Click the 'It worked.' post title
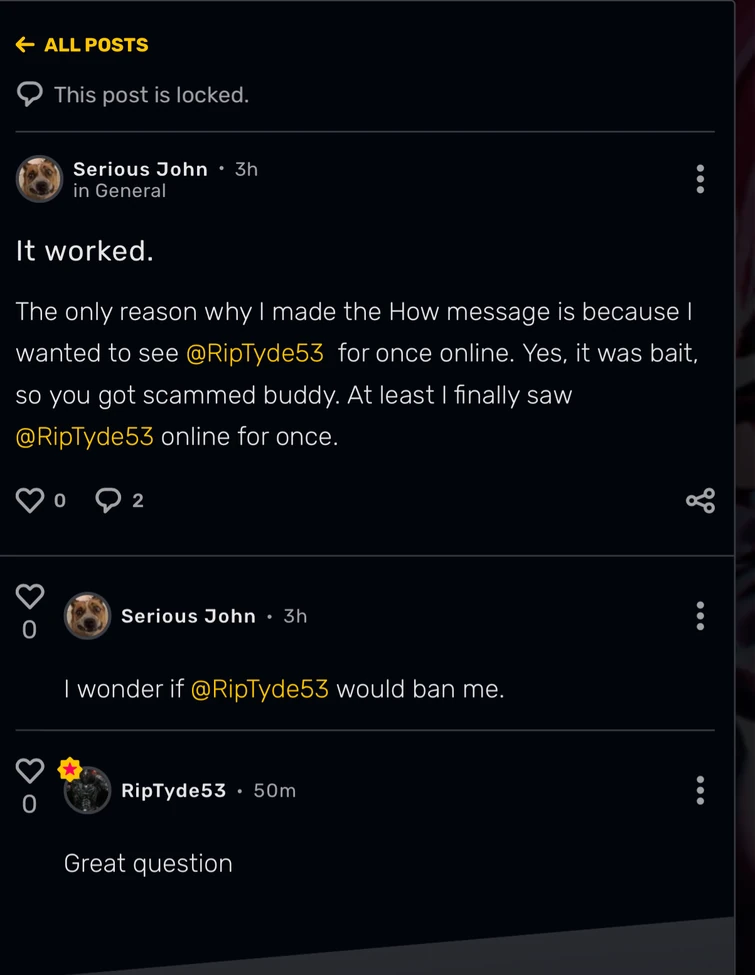The image size is (755, 975). click(x=85, y=251)
